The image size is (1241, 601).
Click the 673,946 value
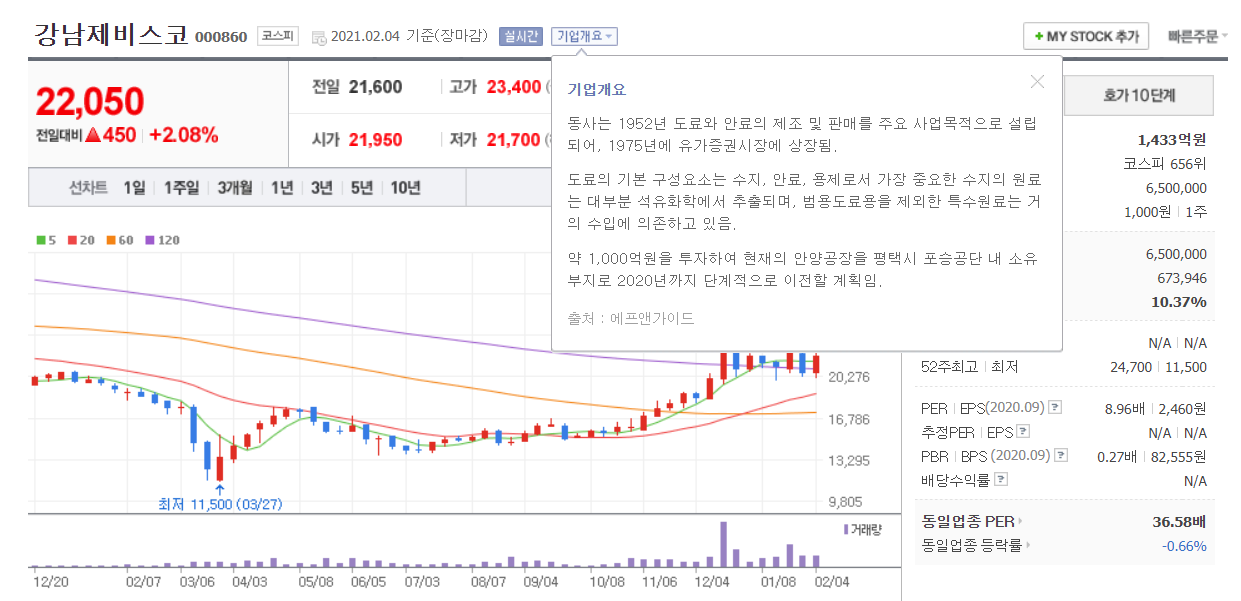tap(1181, 278)
